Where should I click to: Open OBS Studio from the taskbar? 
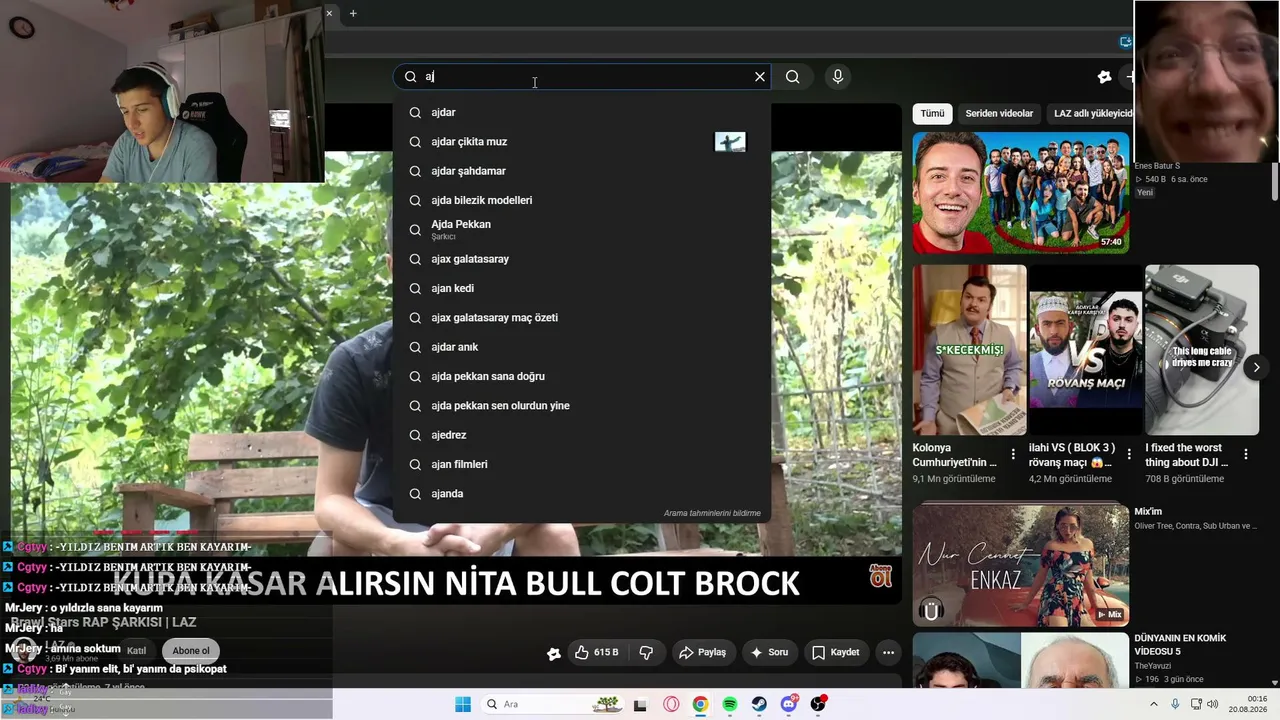tap(818, 704)
